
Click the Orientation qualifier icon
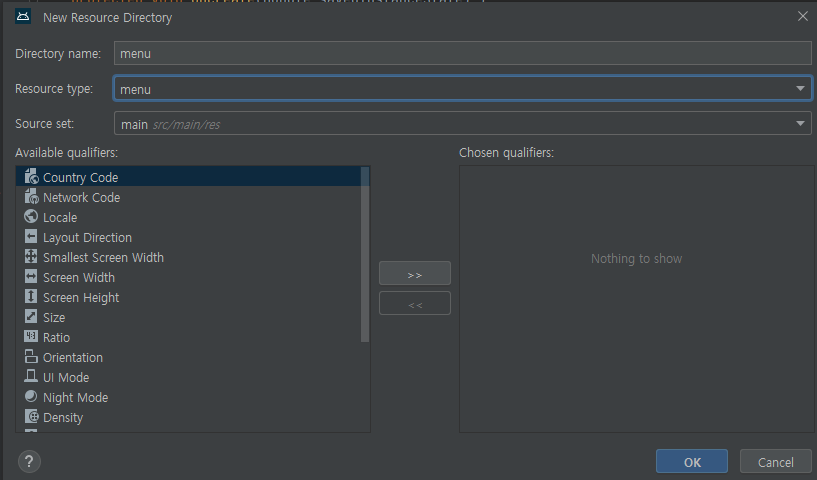31,356
